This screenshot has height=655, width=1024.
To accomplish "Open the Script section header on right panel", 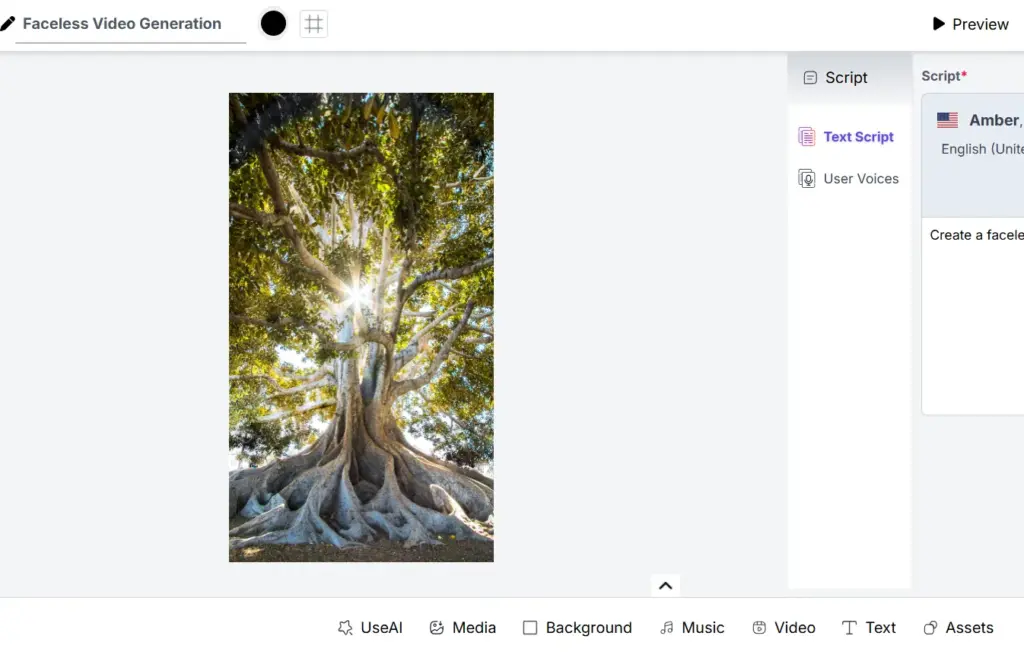I will [x=941, y=75].
